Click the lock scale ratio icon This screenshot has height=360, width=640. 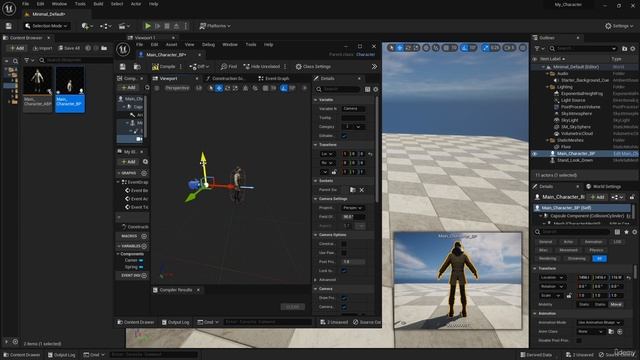pyautogui.click(x=334, y=172)
